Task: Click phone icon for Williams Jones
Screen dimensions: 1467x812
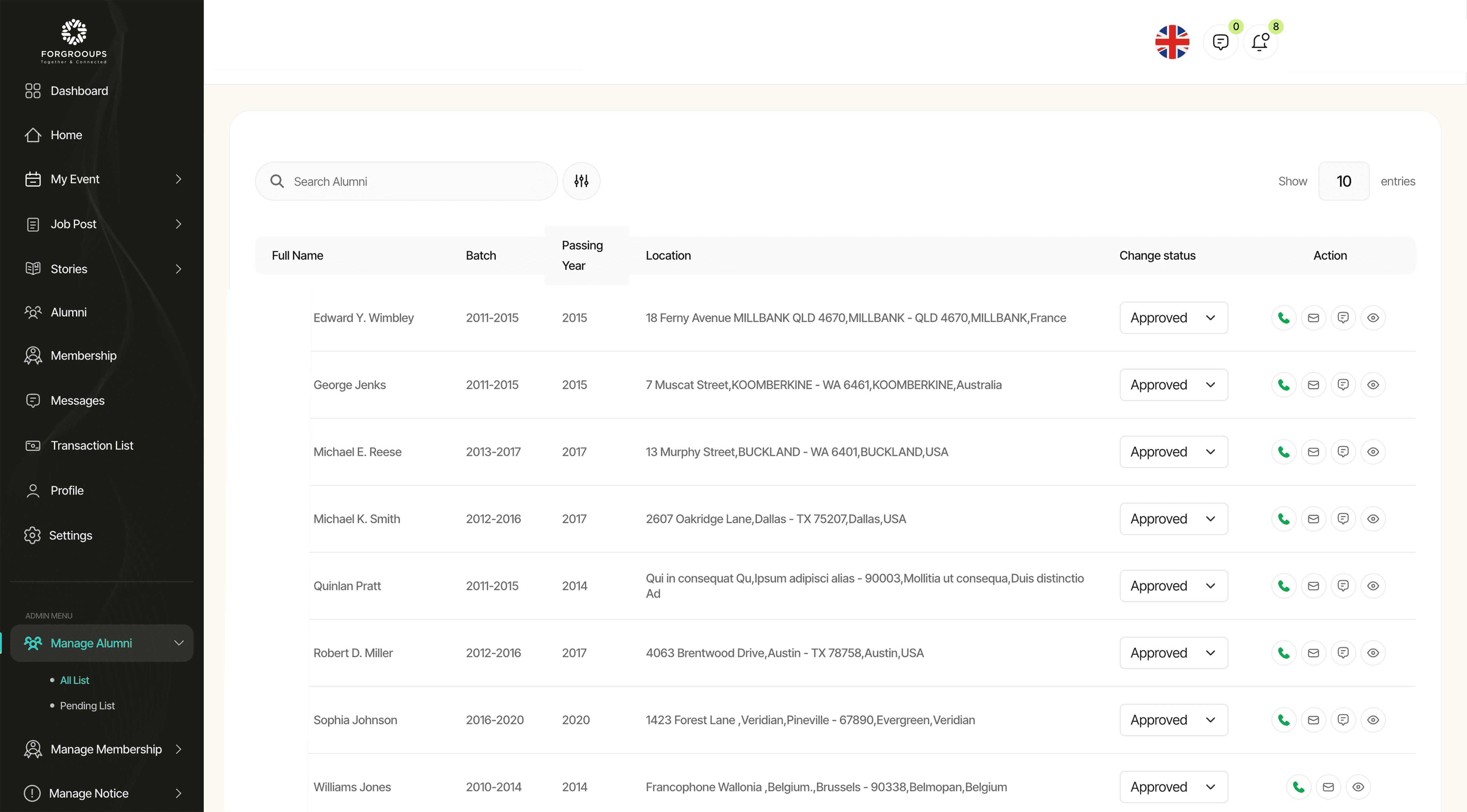Action: click(1298, 787)
